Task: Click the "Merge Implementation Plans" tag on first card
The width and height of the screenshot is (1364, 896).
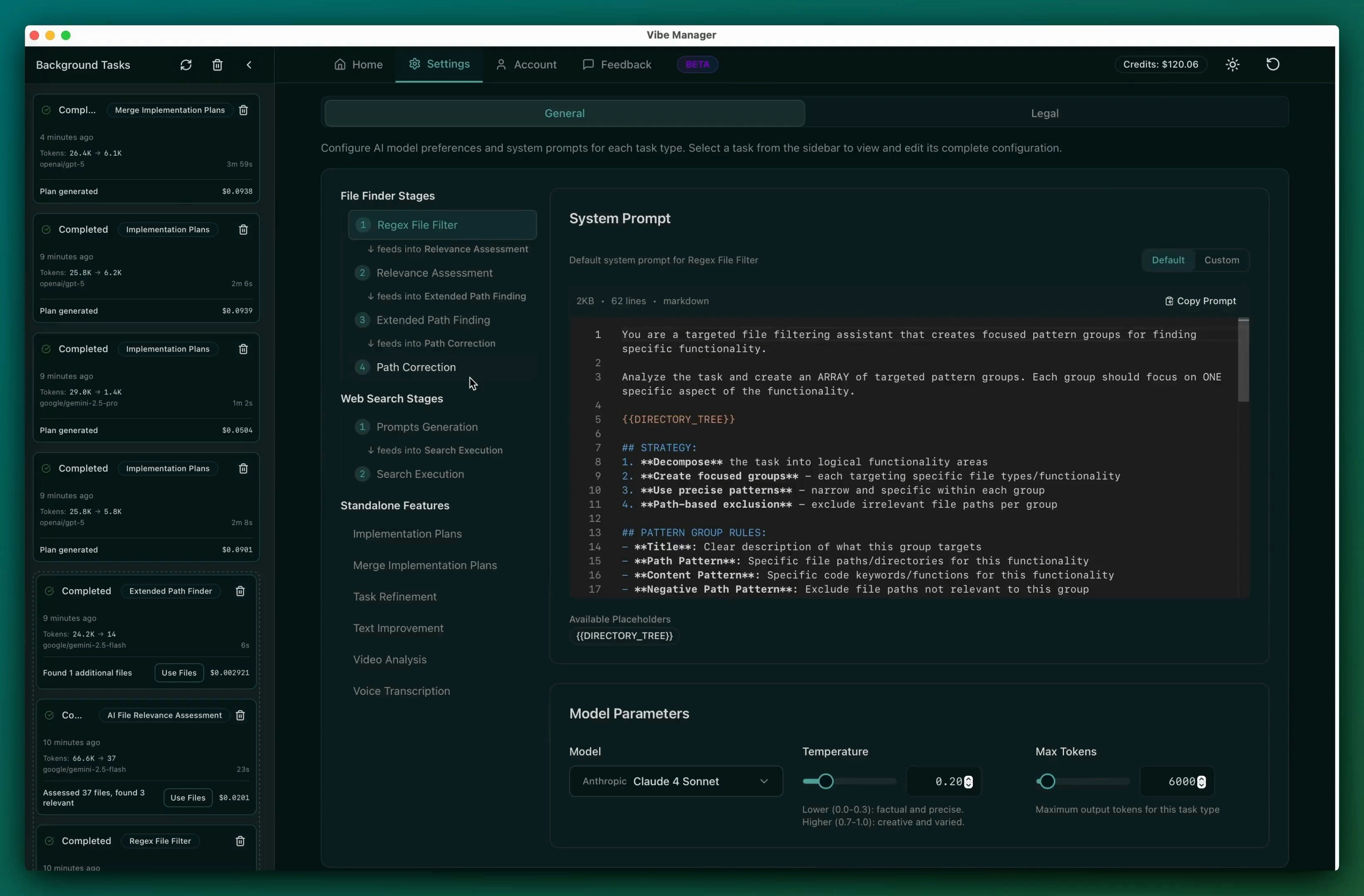Action: click(x=170, y=110)
